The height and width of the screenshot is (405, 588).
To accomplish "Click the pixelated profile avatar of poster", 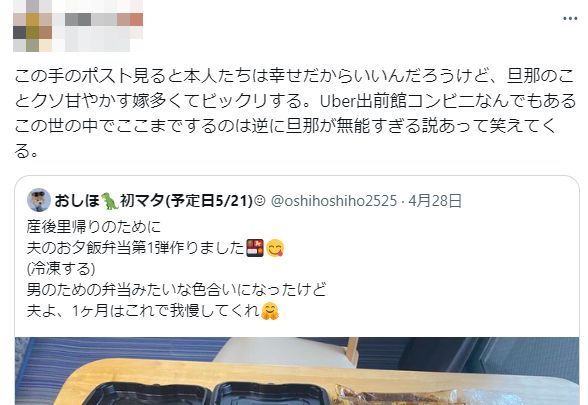I will [x=33, y=26].
